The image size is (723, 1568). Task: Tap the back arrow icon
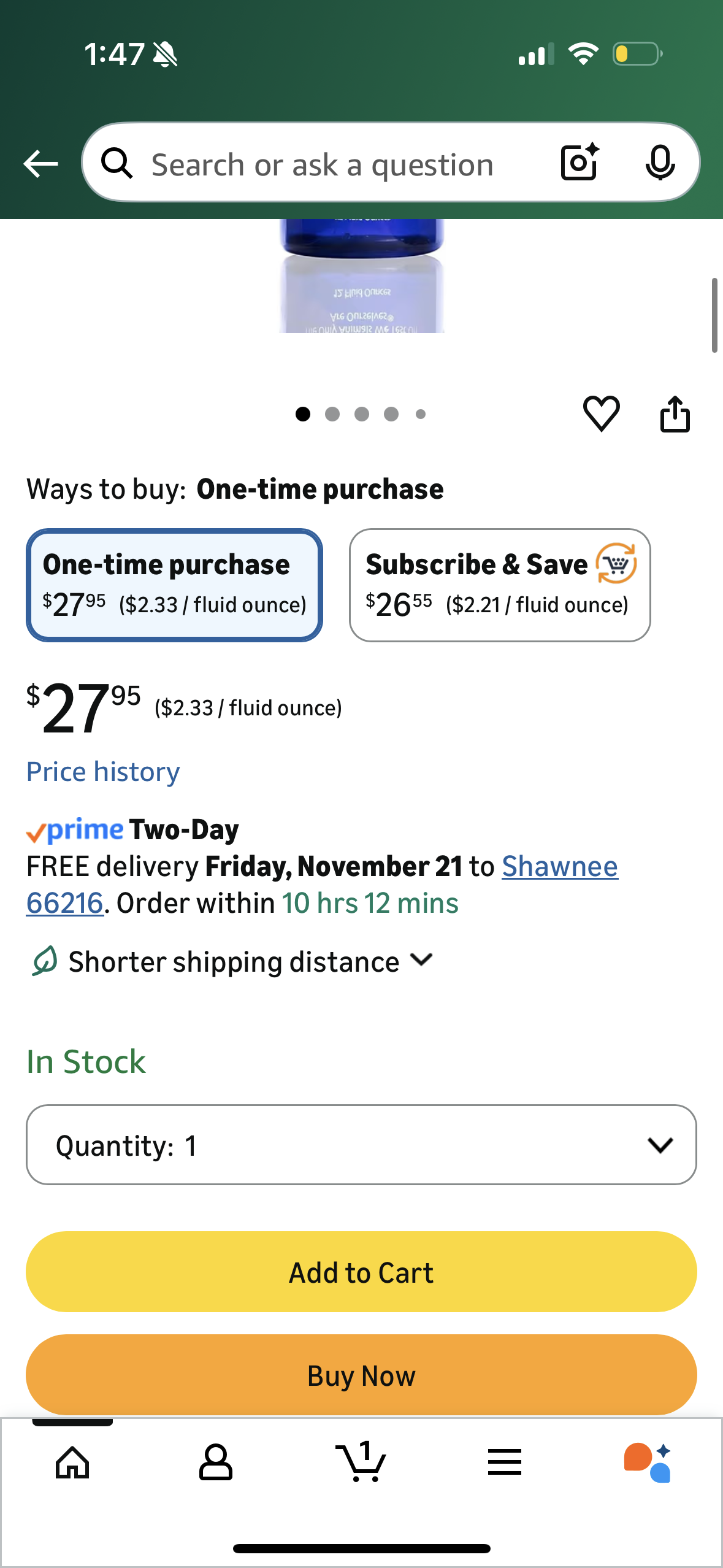click(40, 164)
